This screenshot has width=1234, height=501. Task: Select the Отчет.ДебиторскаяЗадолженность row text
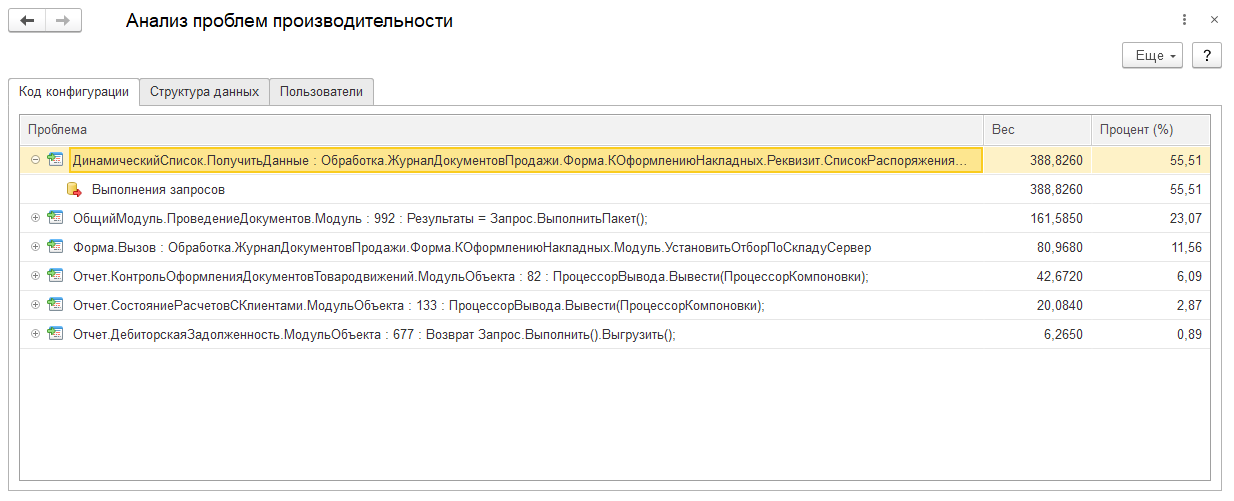[x=374, y=335]
